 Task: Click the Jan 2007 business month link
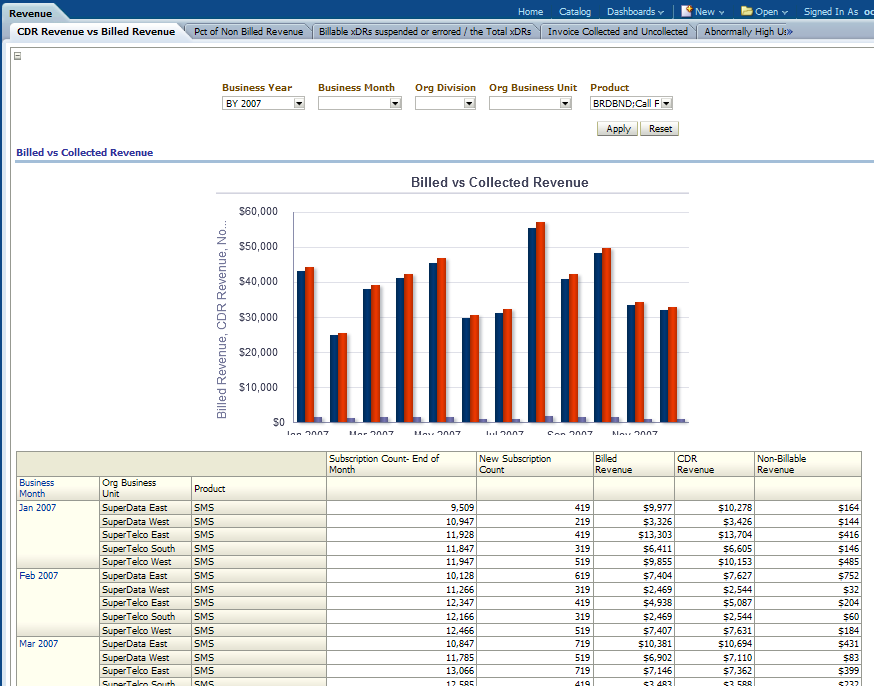(37, 508)
